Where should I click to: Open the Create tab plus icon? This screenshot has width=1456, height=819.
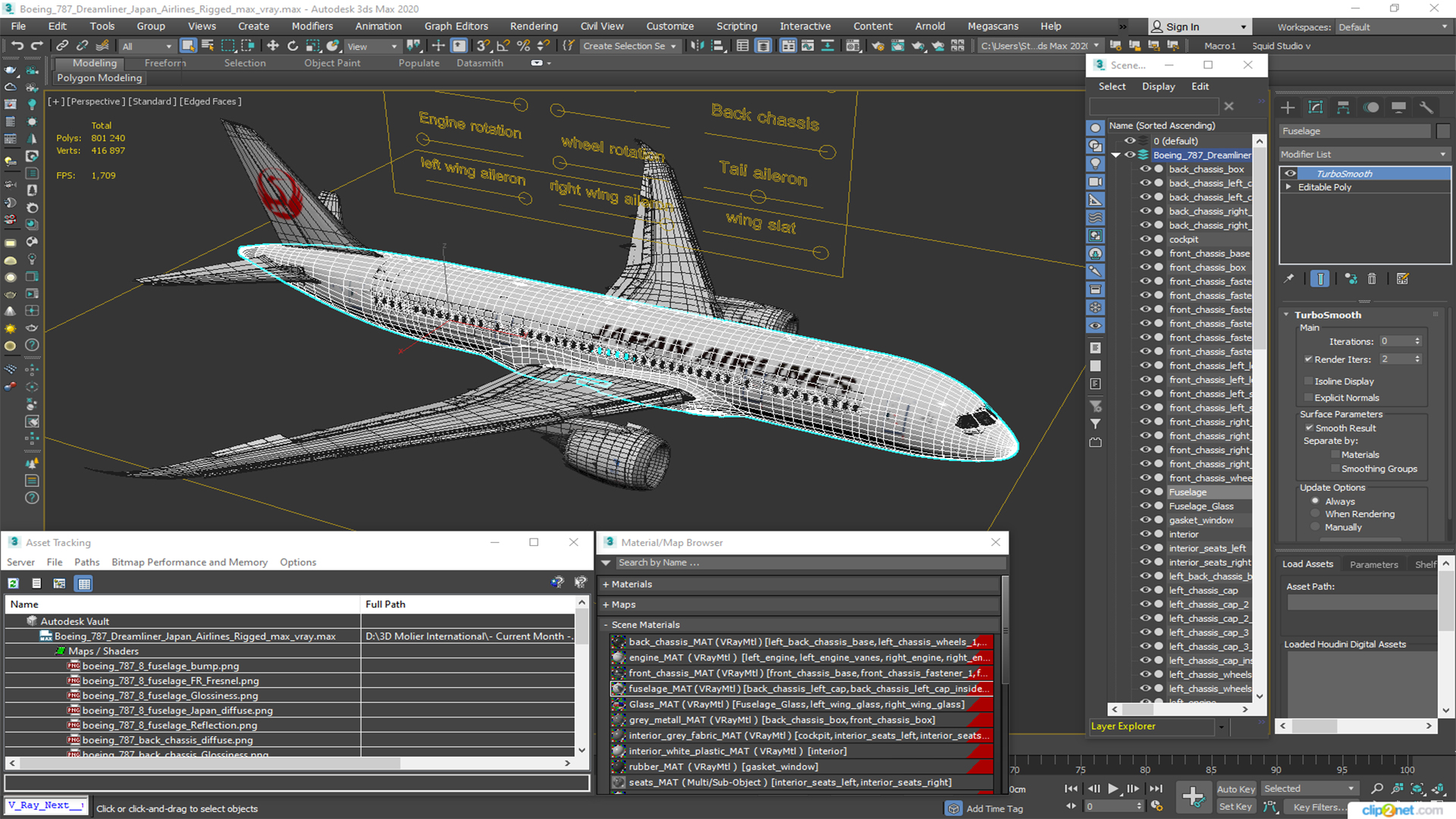[x=1288, y=108]
